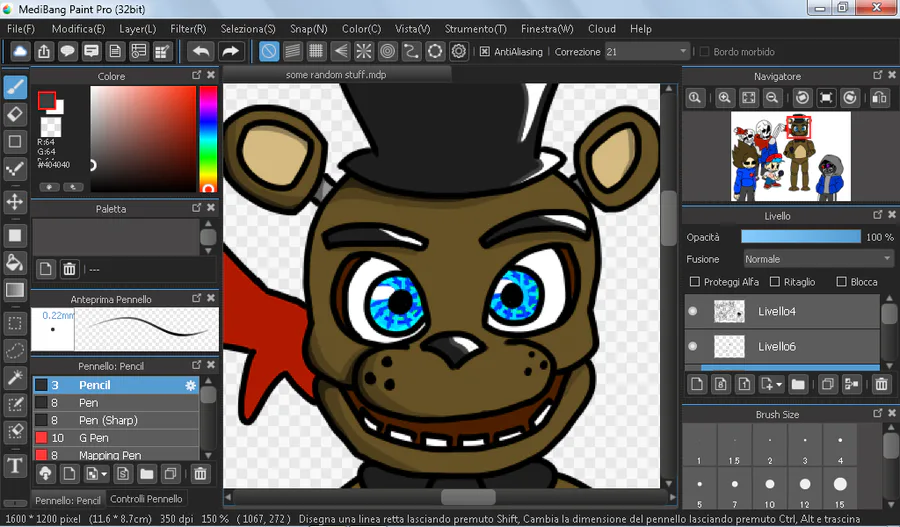900x527 pixels.
Task: Adjust the layer Opacità slider
Action: point(801,237)
